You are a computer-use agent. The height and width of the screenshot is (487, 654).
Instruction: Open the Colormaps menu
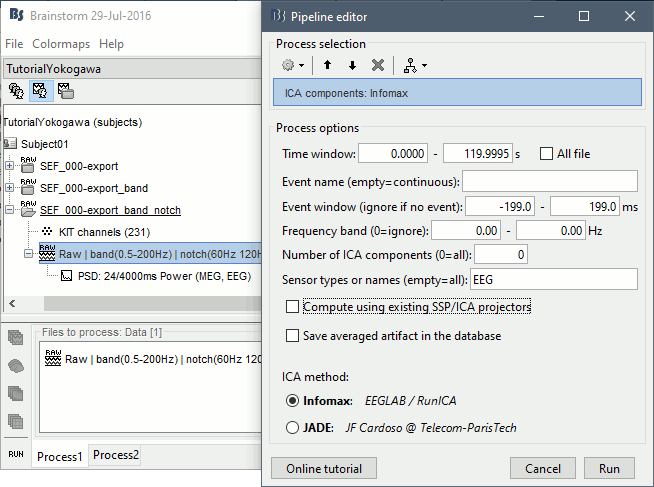click(61, 44)
